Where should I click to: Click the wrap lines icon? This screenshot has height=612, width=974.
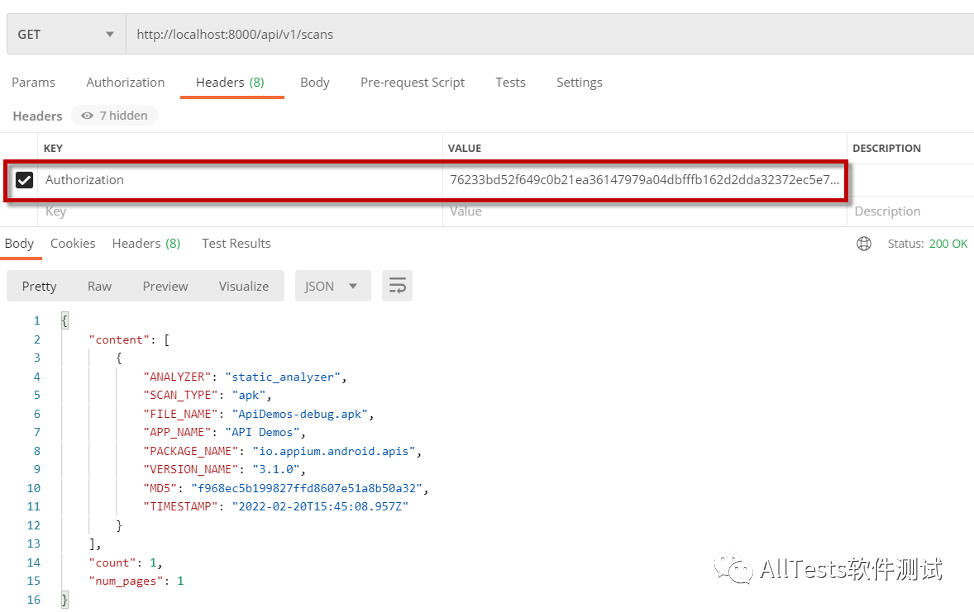click(397, 286)
